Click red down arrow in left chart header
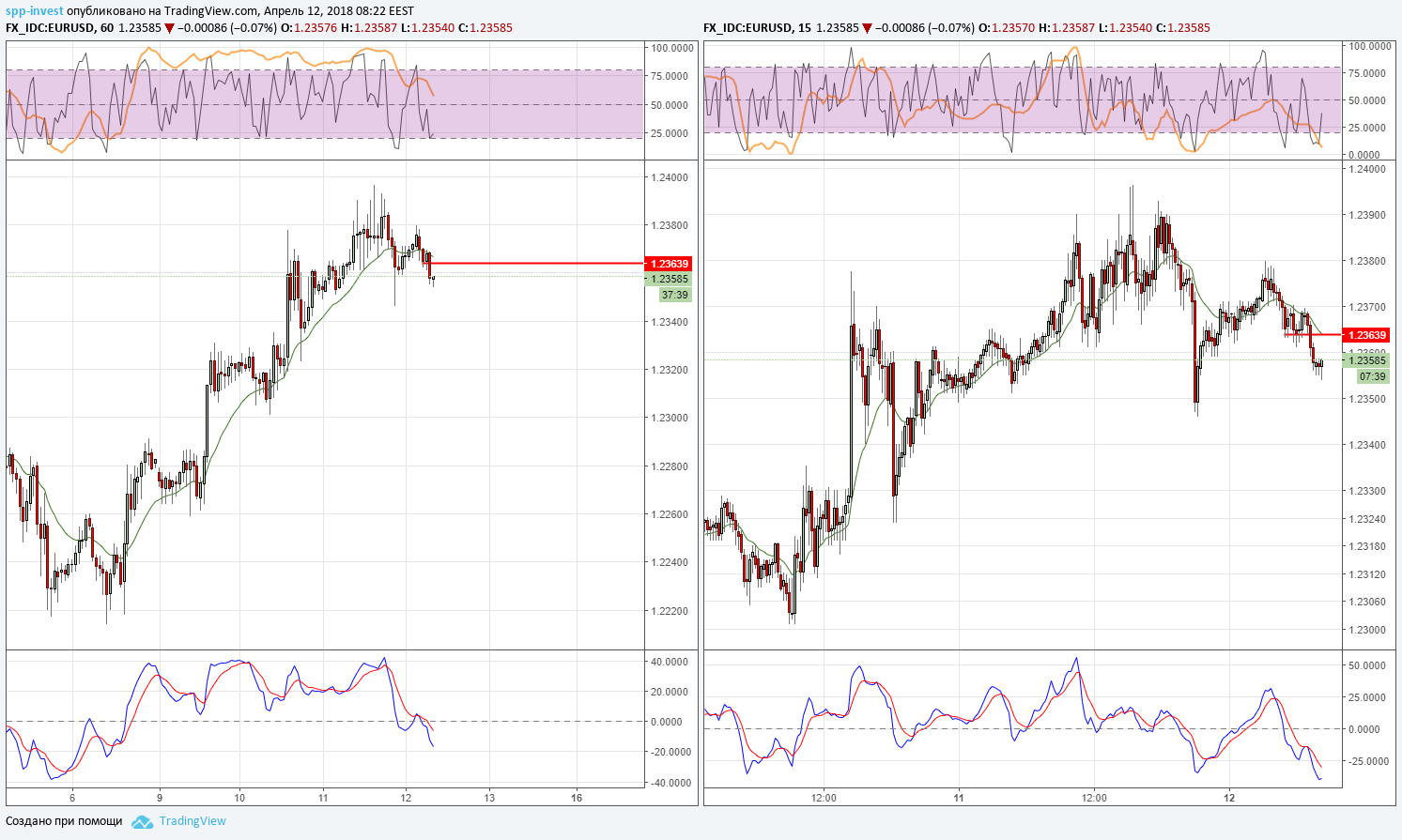Screen dimensions: 1402x840 coord(169,28)
